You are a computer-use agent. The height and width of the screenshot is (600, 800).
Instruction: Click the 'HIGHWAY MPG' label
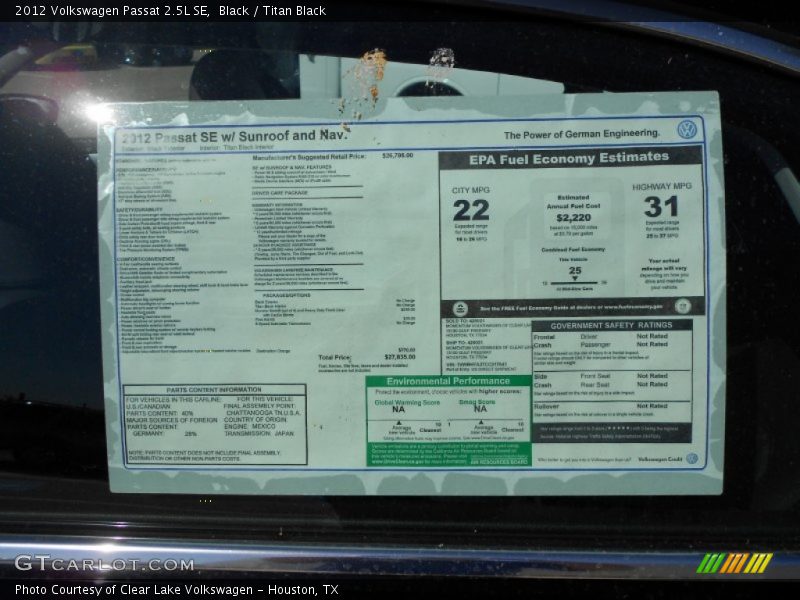[x=662, y=187]
